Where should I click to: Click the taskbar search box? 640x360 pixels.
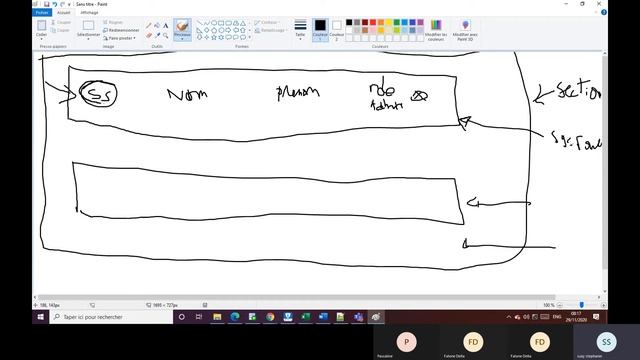coord(111,317)
